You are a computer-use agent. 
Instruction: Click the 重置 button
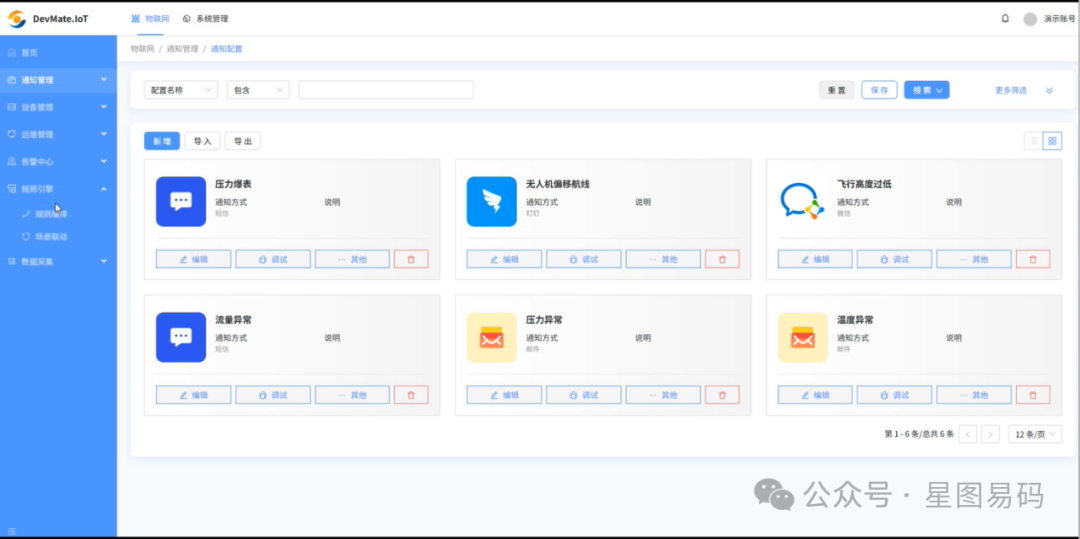tap(837, 90)
